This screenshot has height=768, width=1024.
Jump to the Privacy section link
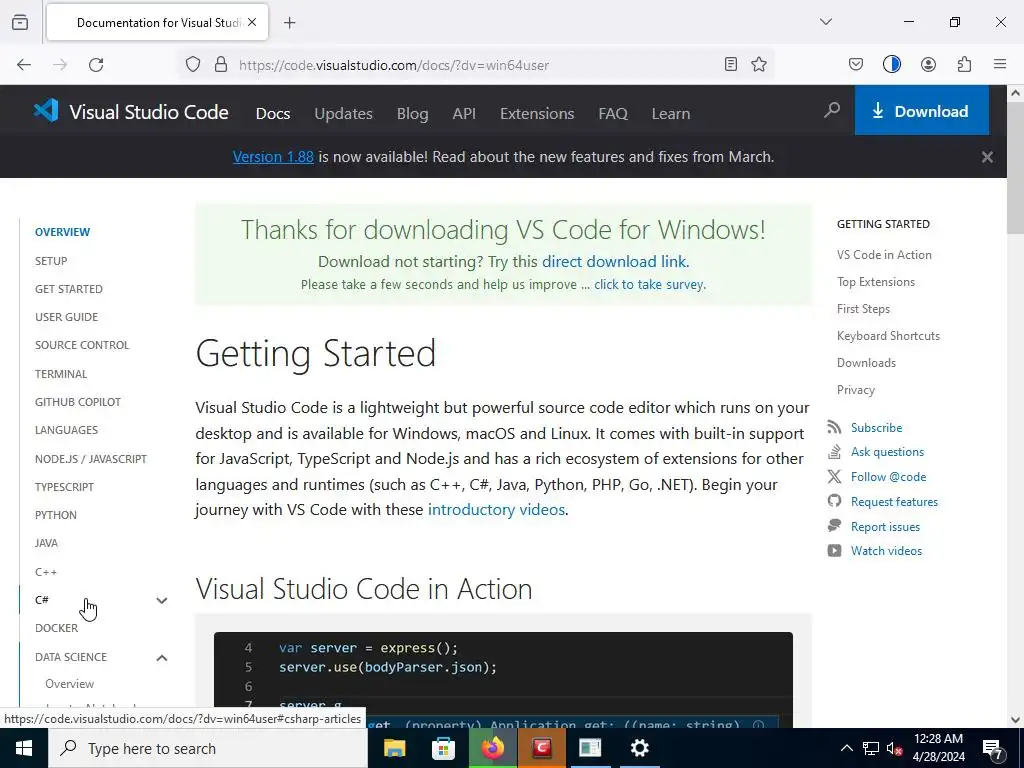856,390
